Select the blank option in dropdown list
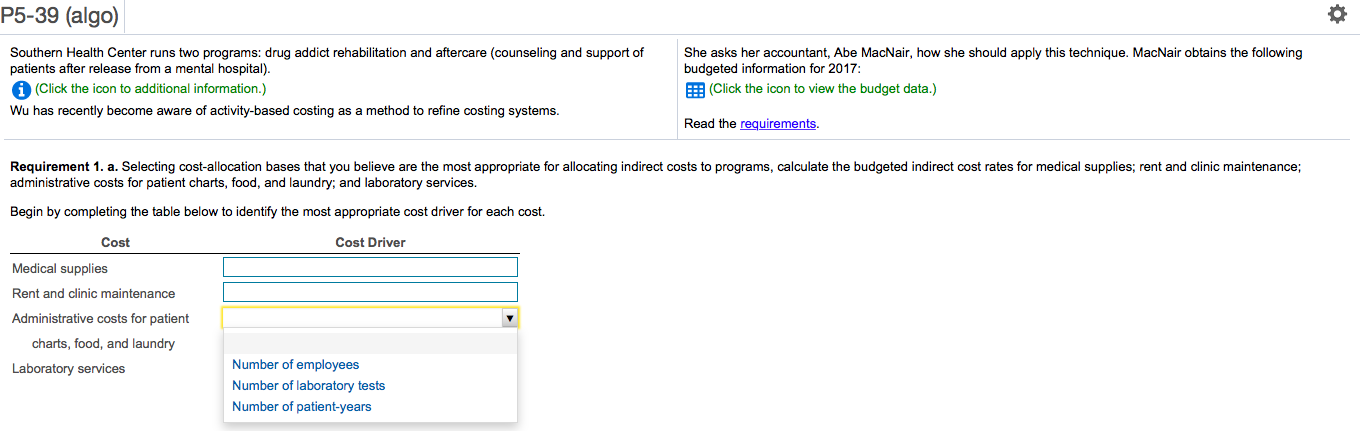This screenshot has width=1360, height=431. (370, 344)
